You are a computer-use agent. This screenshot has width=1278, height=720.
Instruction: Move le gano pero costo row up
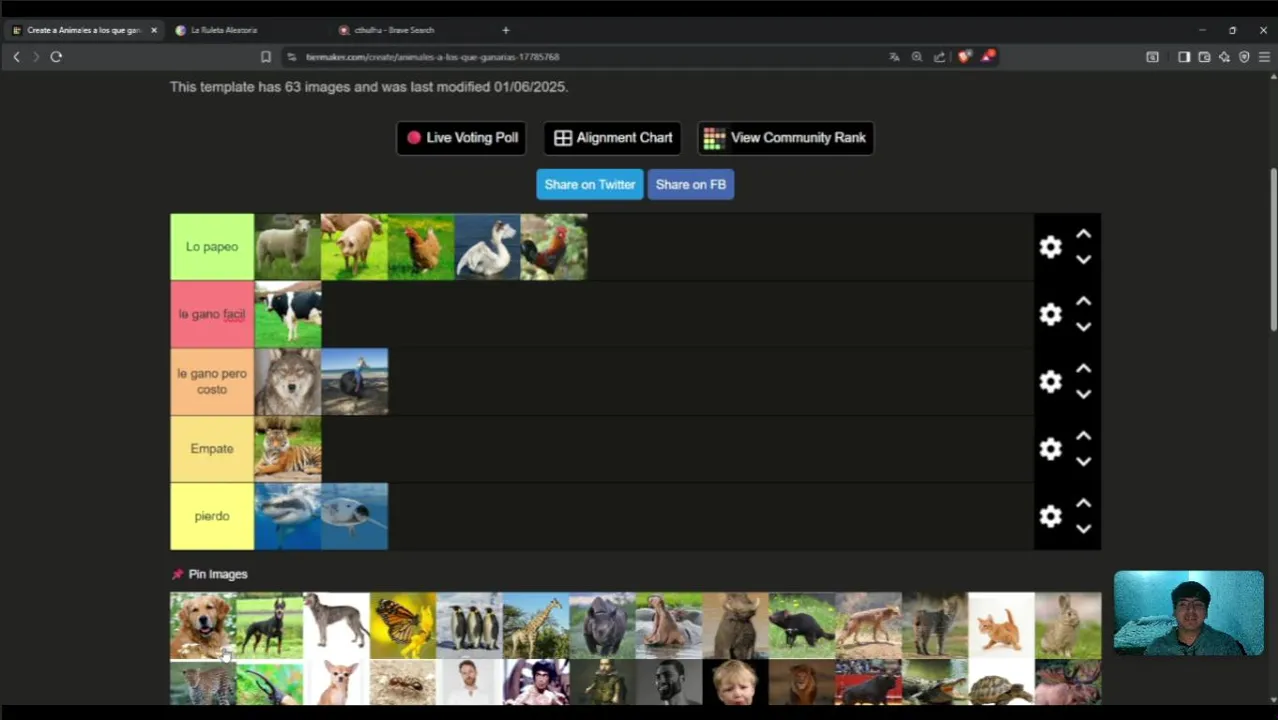pyautogui.click(x=1083, y=369)
